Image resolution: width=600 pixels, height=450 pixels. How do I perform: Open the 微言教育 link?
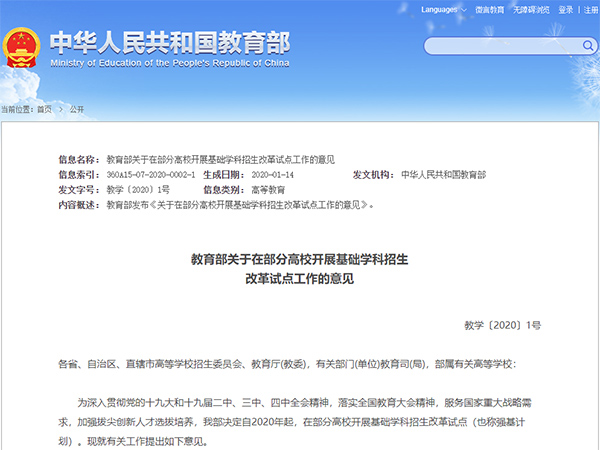(x=489, y=9)
